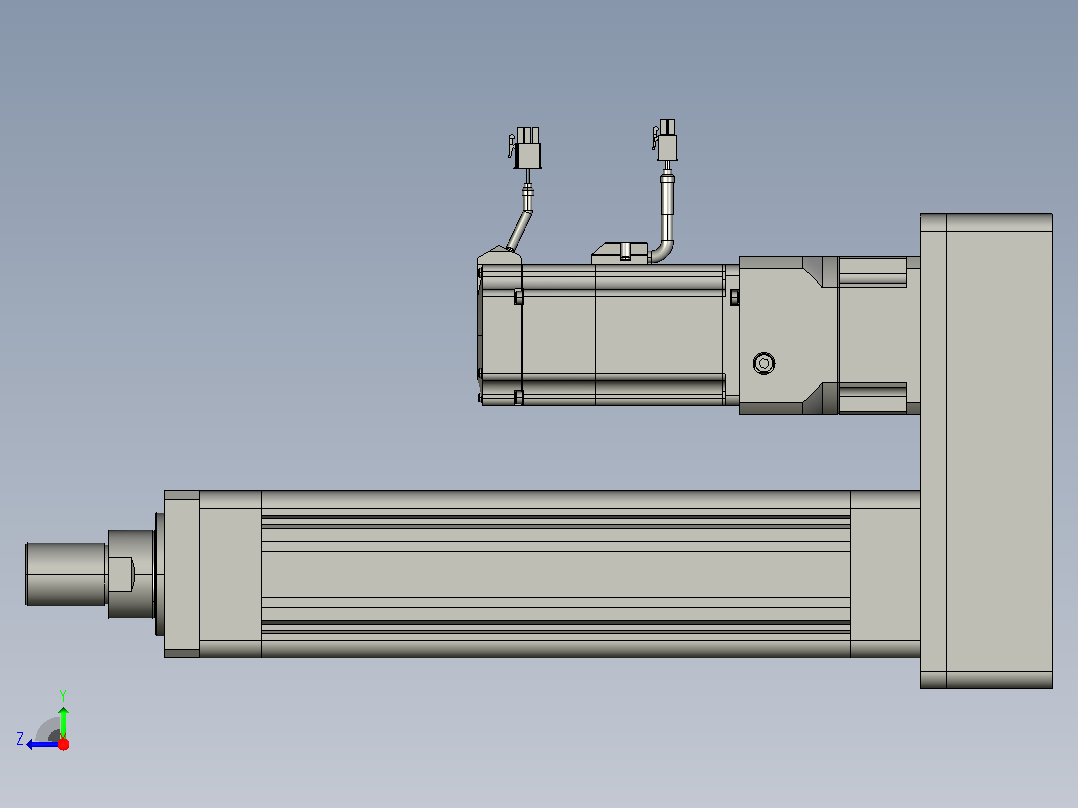Viewport: 1078px width, 808px height.
Task: Select the gearbox housing next to the motor
Action: point(789,336)
